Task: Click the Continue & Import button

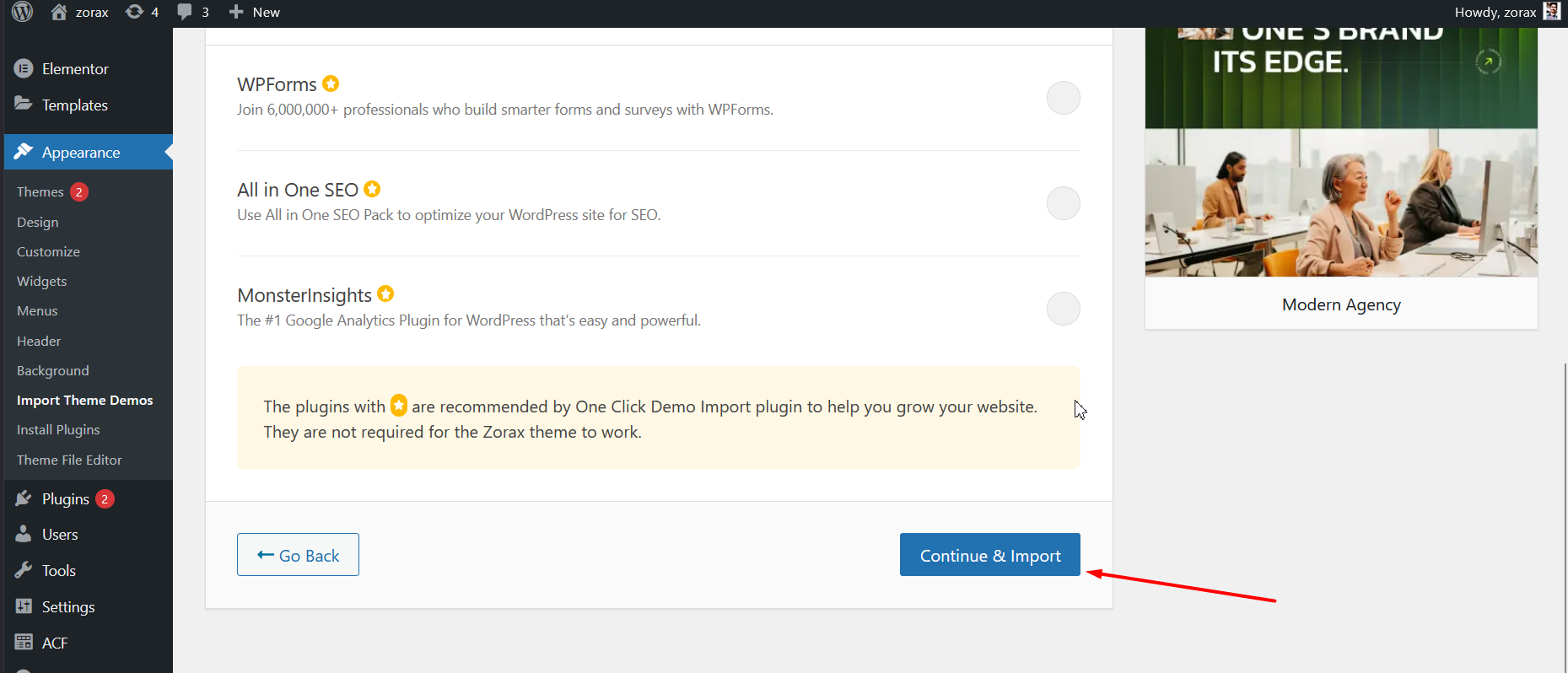Action: click(x=989, y=554)
